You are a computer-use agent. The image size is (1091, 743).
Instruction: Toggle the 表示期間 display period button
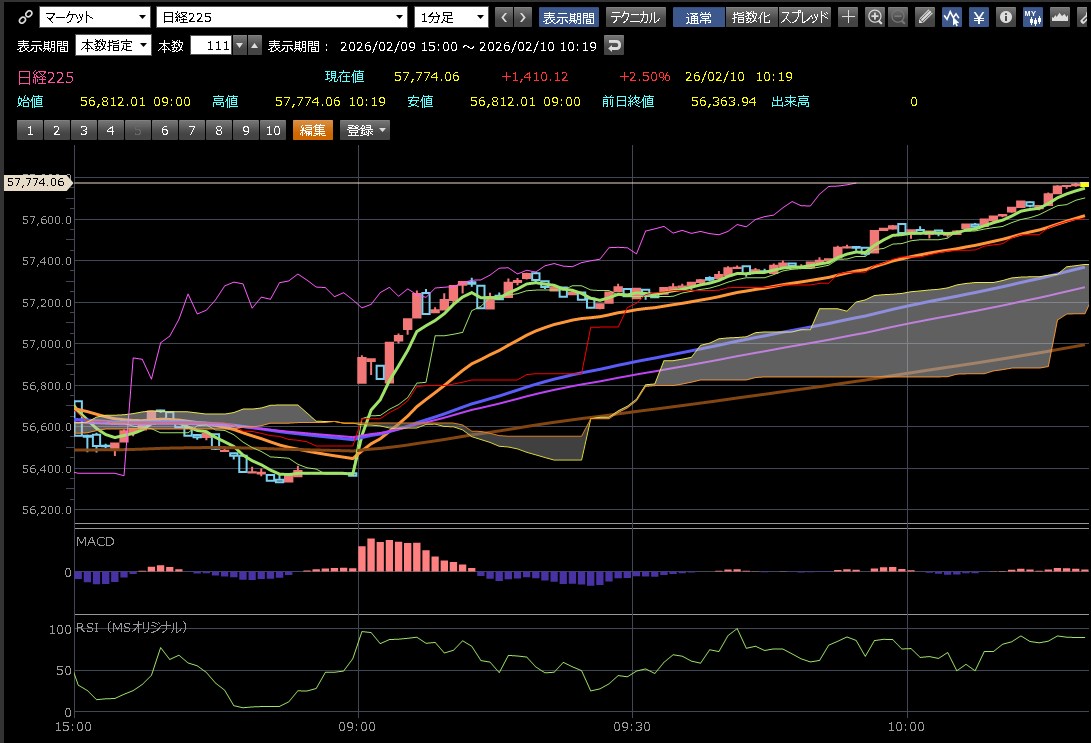(x=568, y=17)
